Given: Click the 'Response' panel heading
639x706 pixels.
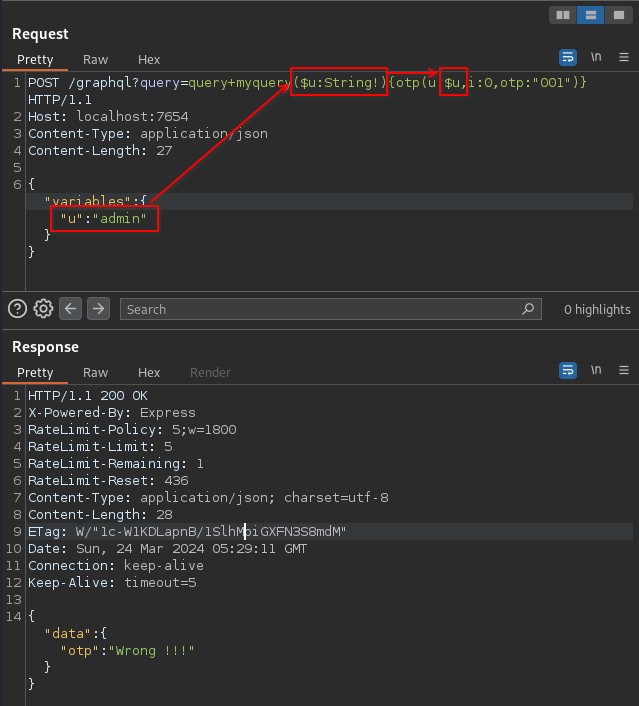Looking at the screenshot, I should [45, 347].
